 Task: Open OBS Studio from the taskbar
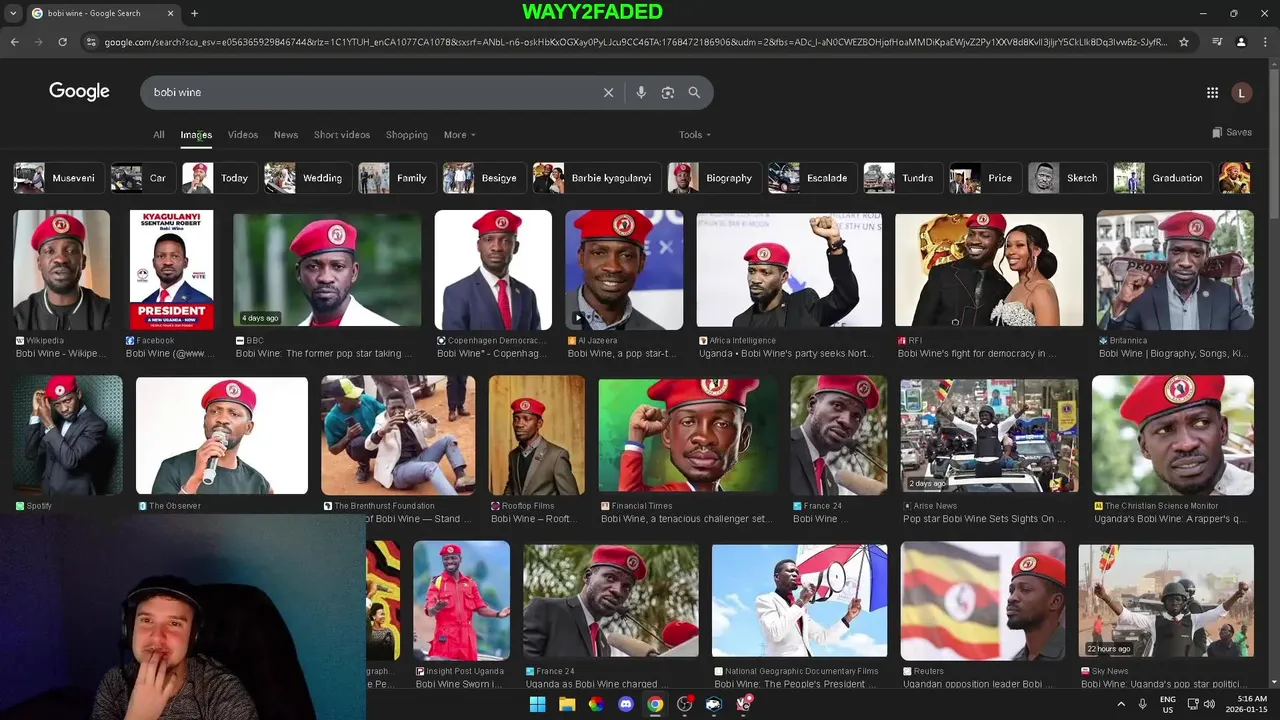tap(685, 704)
